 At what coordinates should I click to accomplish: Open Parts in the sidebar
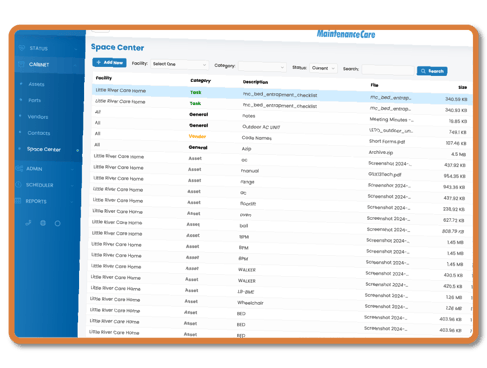[35, 100]
